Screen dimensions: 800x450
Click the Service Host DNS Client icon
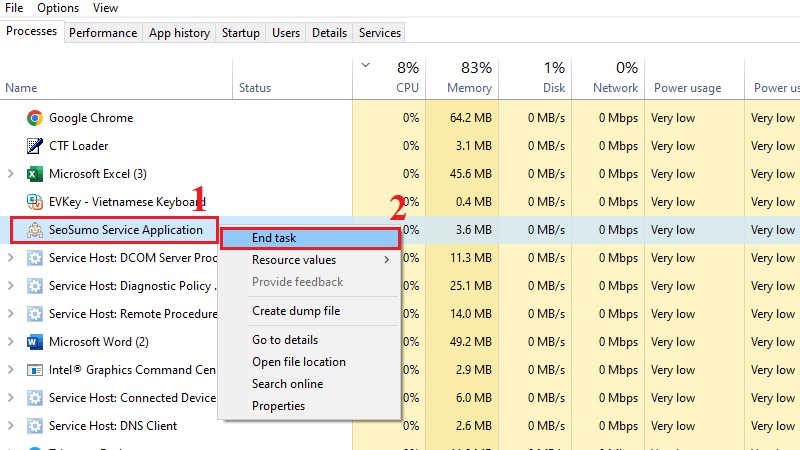point(35,426)
